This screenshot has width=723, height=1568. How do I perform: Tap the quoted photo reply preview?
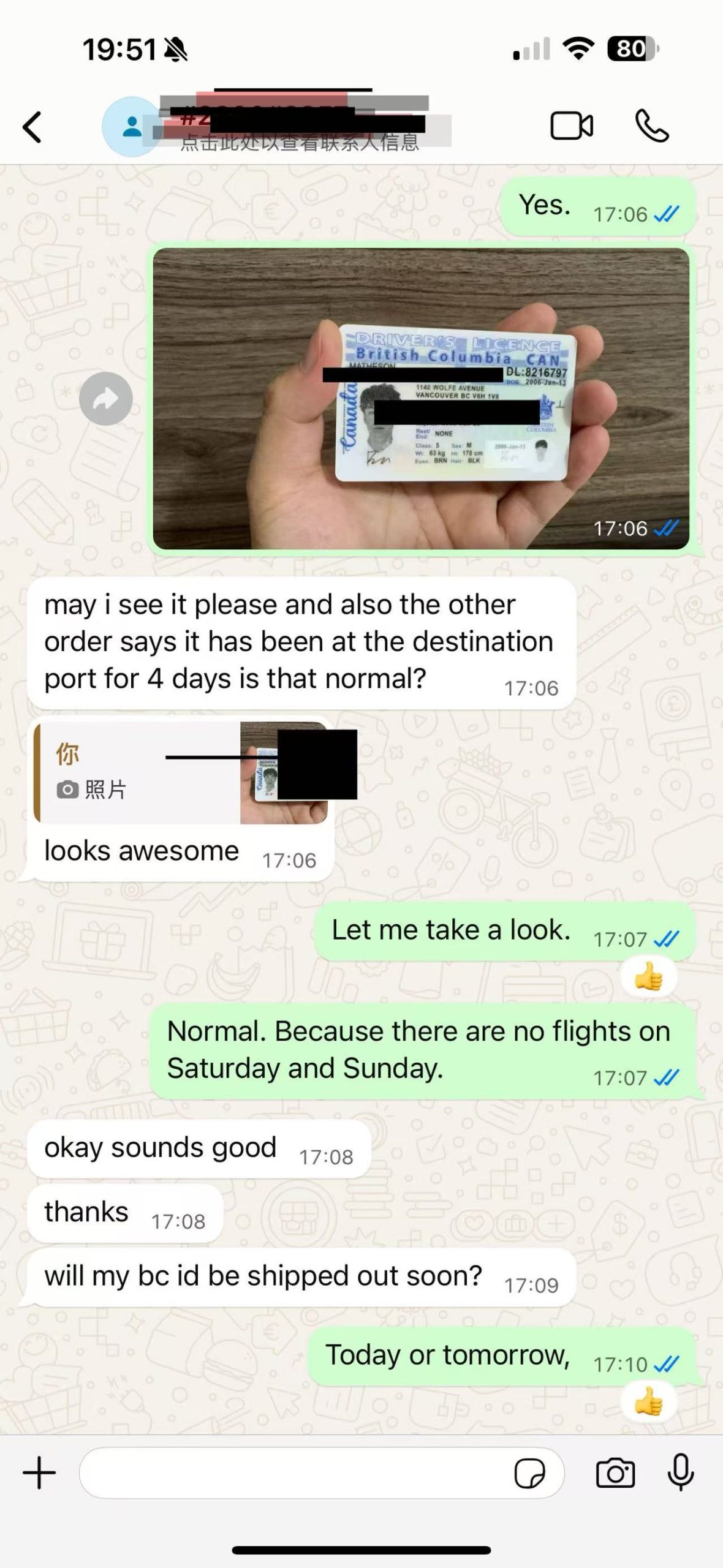[x=181, y=773]
